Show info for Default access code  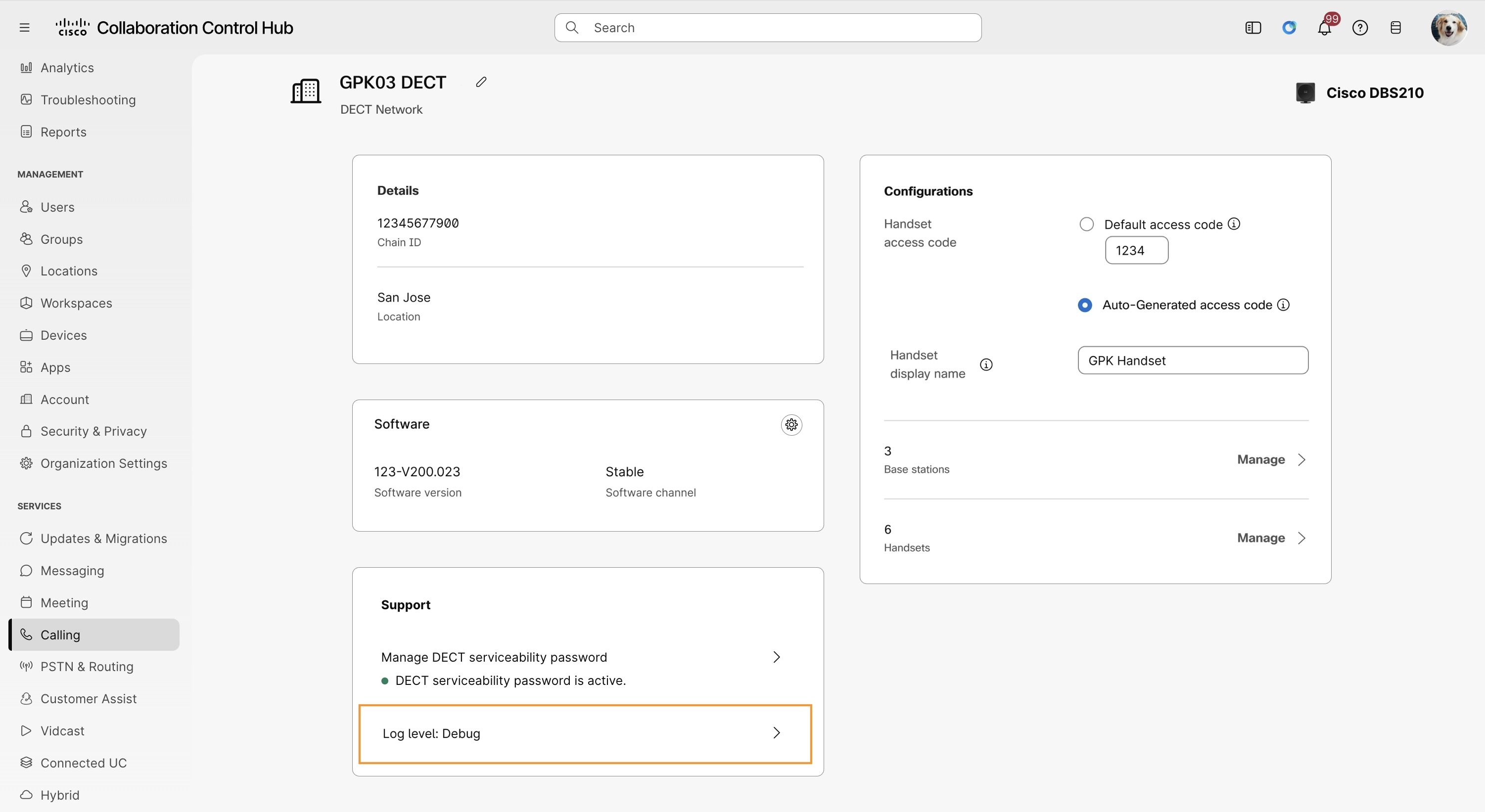click(1234, 224)
